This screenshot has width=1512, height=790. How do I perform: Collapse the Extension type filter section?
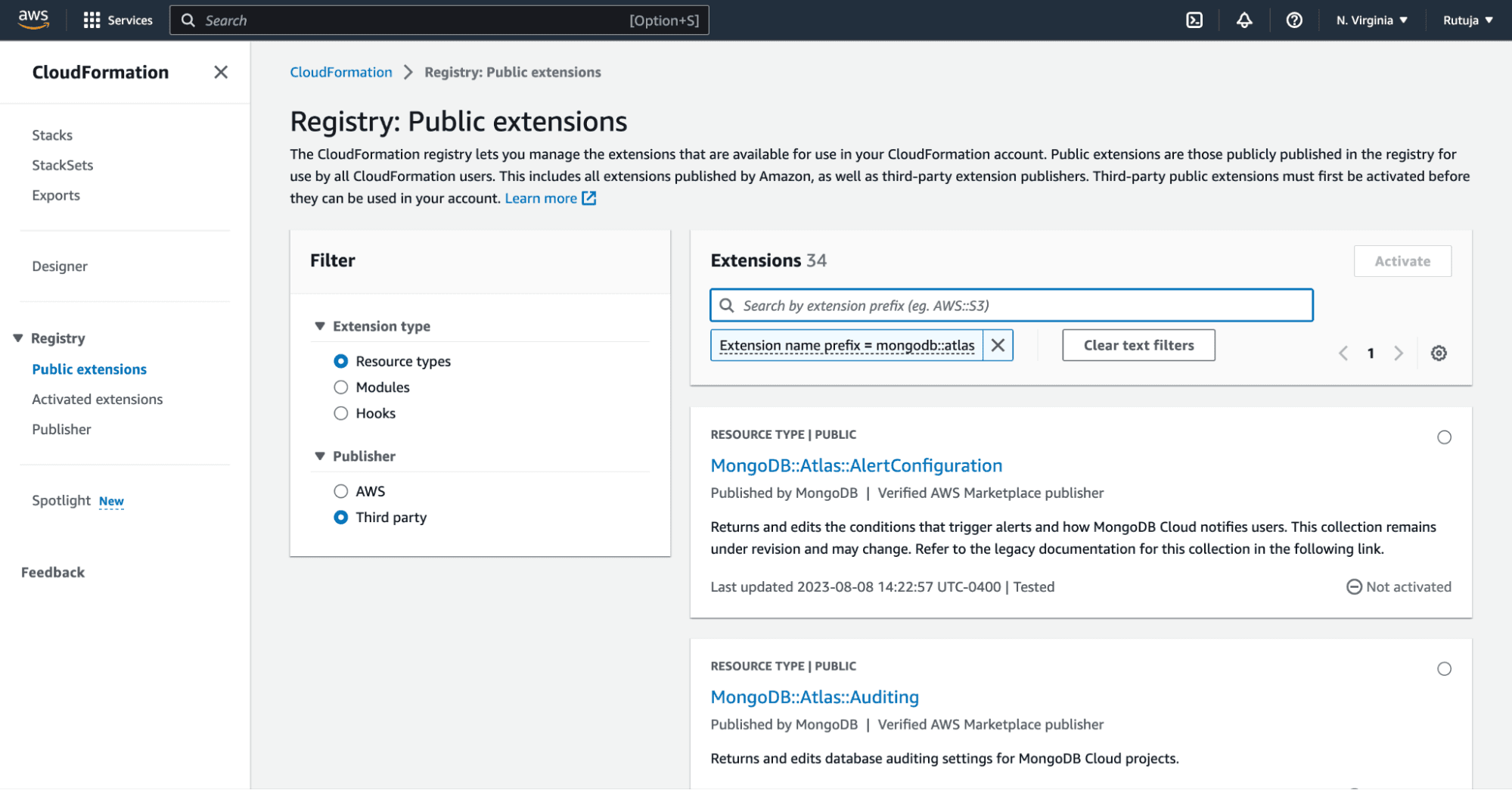[319, 325]
